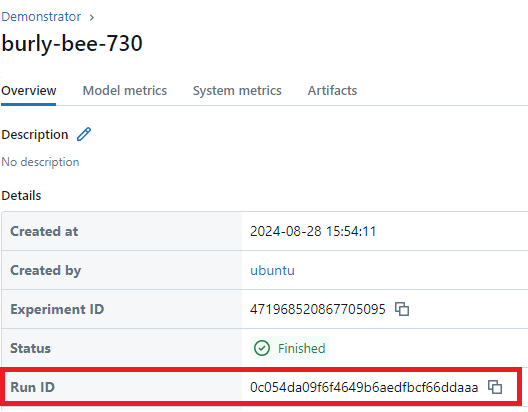
Task: Click the burly-bee-730 run title
Action: [x=72, y=44]
